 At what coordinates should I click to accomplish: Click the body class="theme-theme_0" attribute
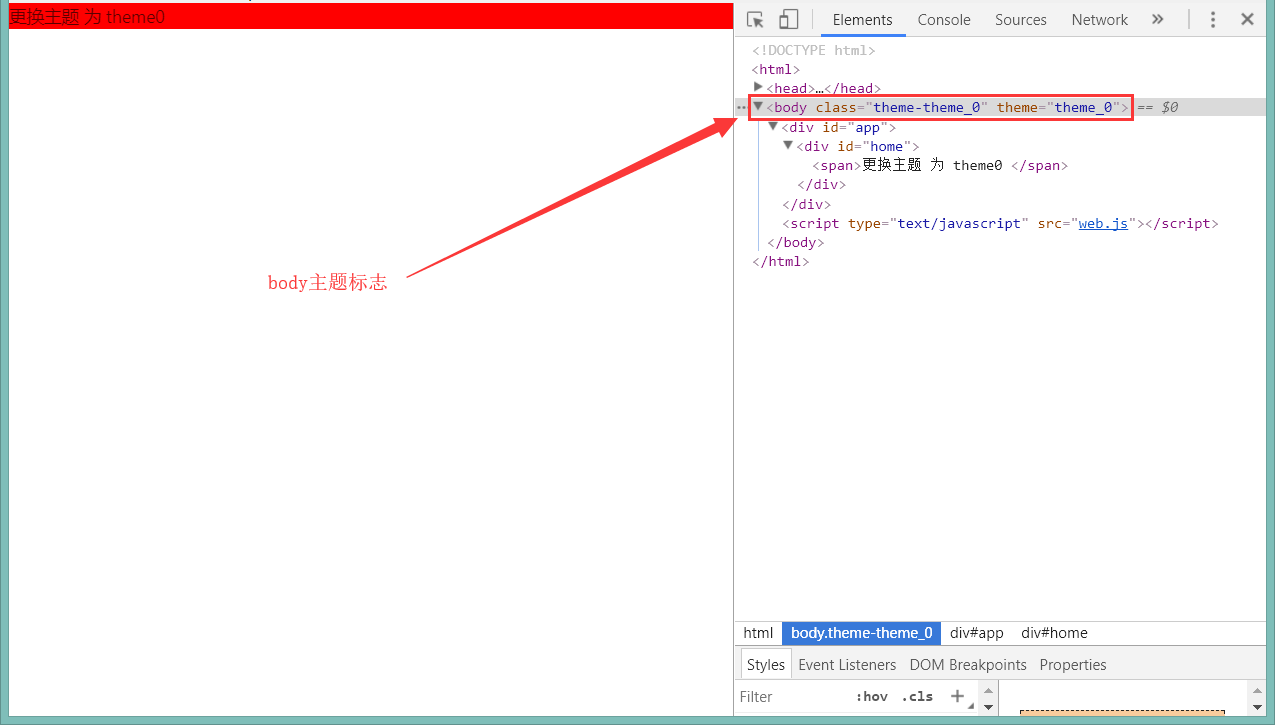(902, 107)
